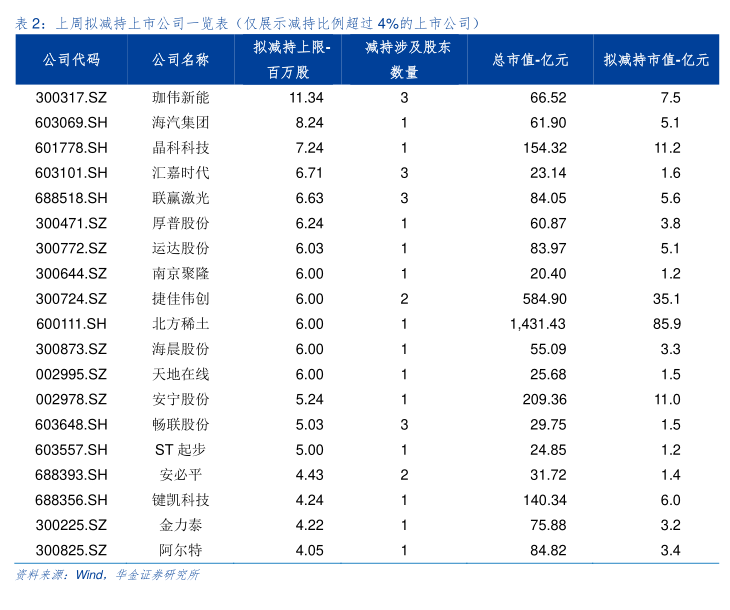Image resolution: width=730 pixels, height=610 pixels.
Task: Click the 拟减持市值-亿元 column header
Action: pos(656,60)
